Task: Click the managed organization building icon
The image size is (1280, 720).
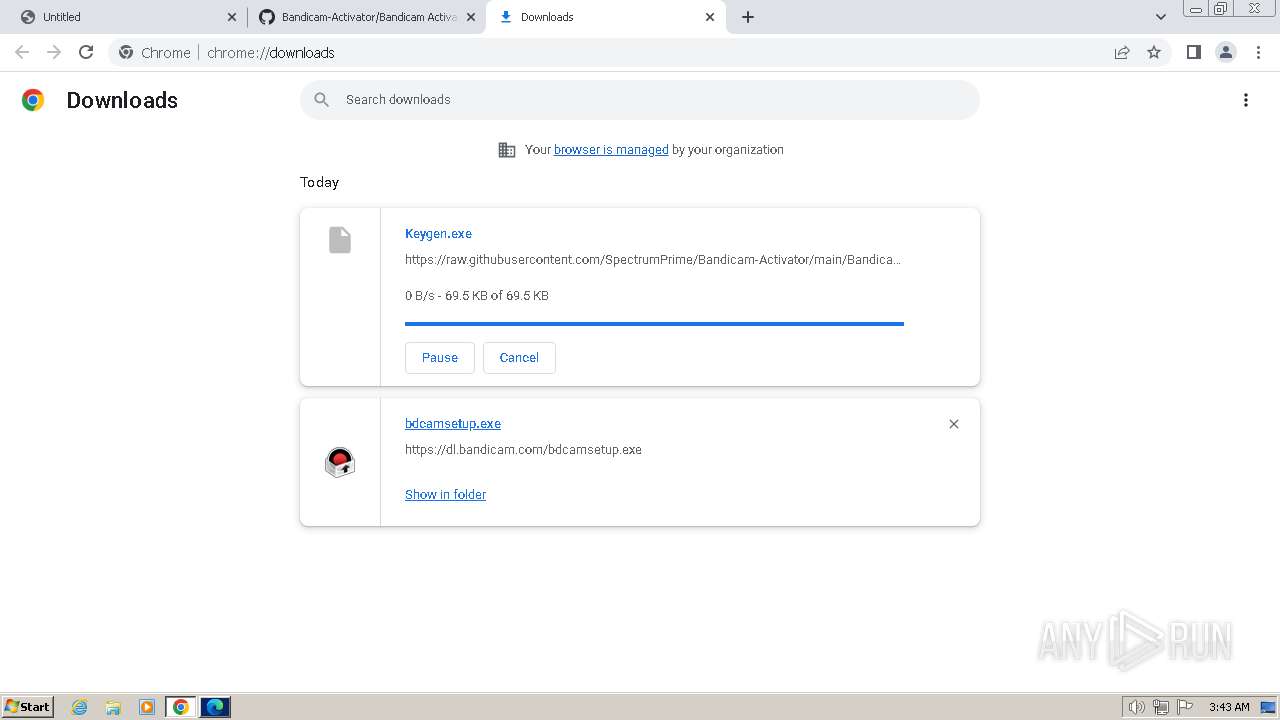Action: 507,150
